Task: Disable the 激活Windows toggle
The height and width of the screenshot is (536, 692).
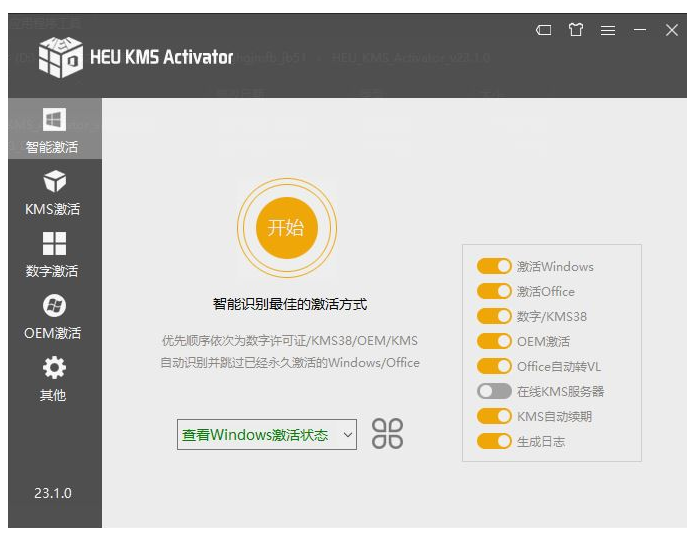Action: pyautogui.click(x=494, y=267)
